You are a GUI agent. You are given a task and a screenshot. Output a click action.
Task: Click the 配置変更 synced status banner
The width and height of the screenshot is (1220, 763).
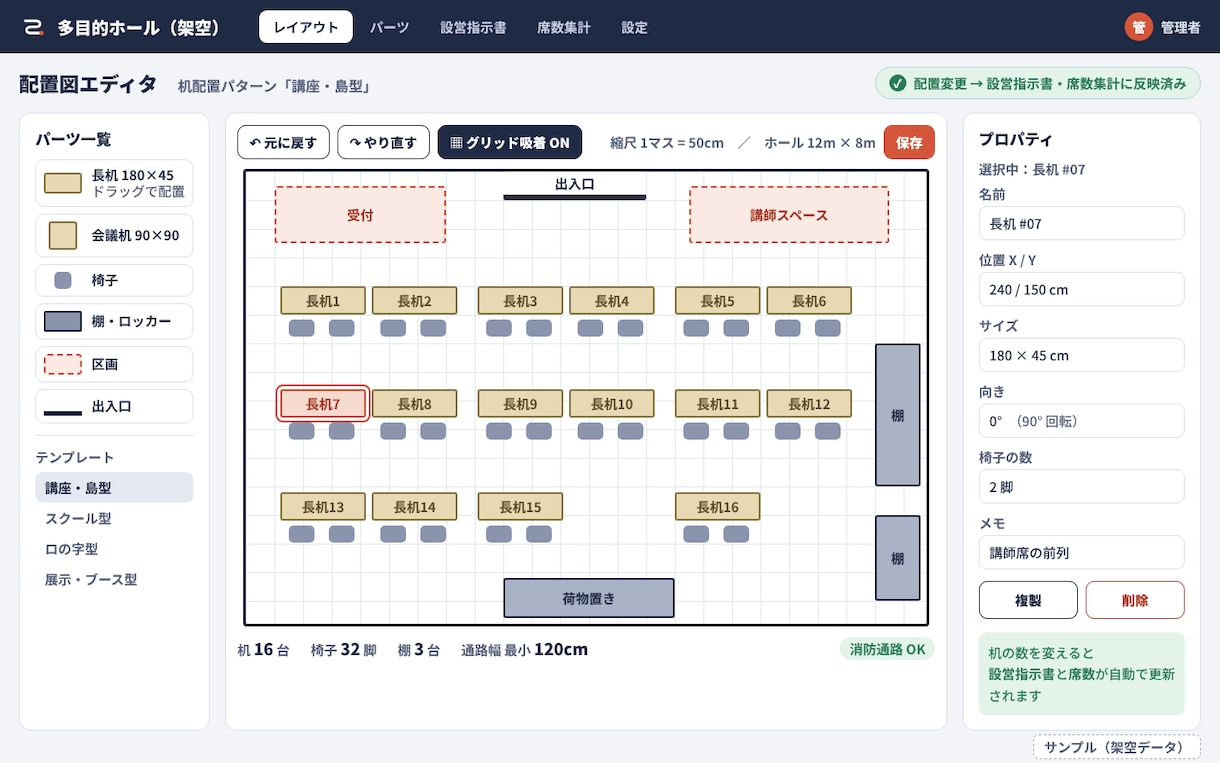tap(1037, 84)
